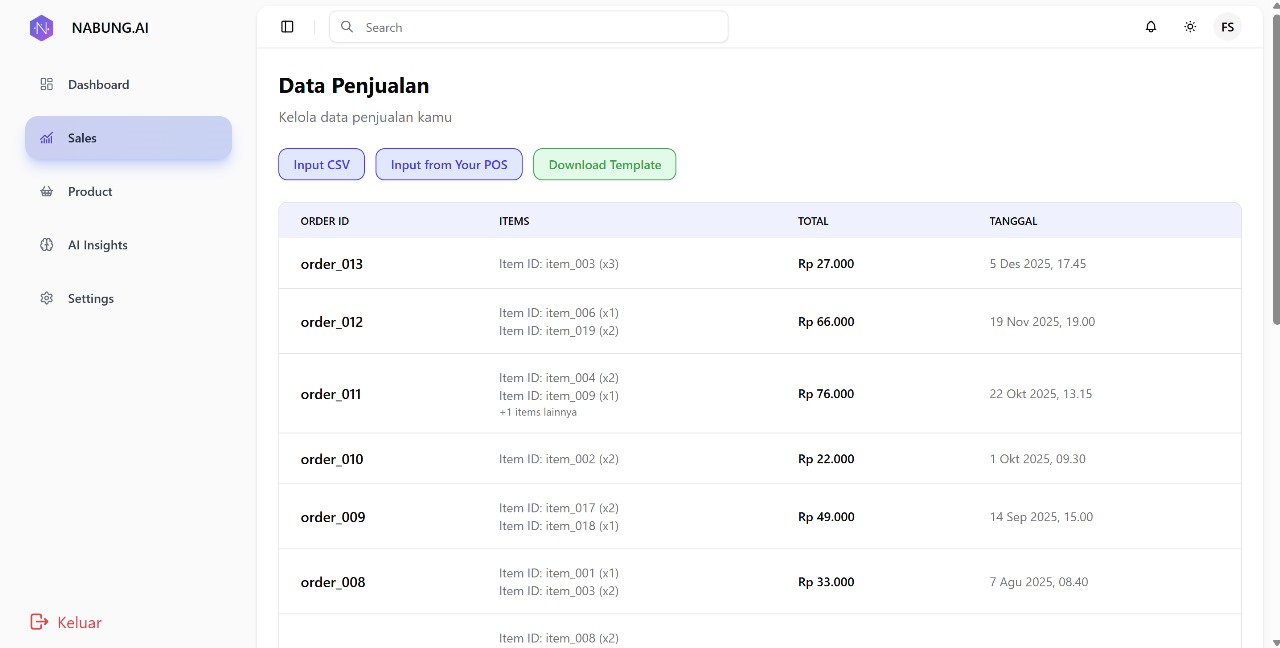Click the AI Insights brain icon
This screenshot has width=1280, height=648.
pyautogui.click(x=46, y=245)
